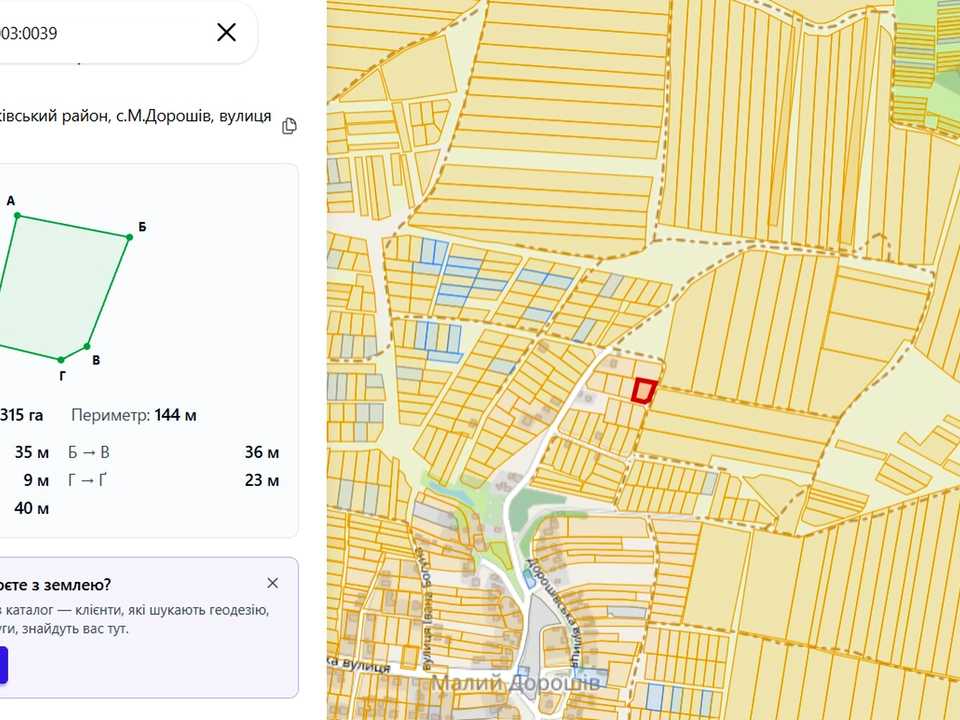Select vertex Б on the parcel diagram

click(130, 237)
